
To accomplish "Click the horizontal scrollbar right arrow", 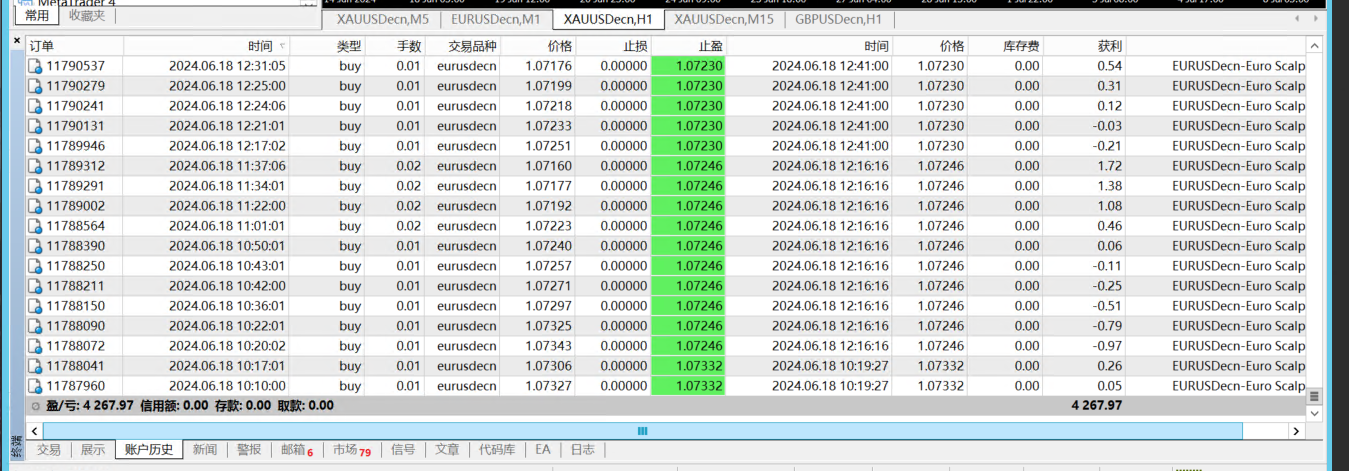I will [x=1296, y=431].
